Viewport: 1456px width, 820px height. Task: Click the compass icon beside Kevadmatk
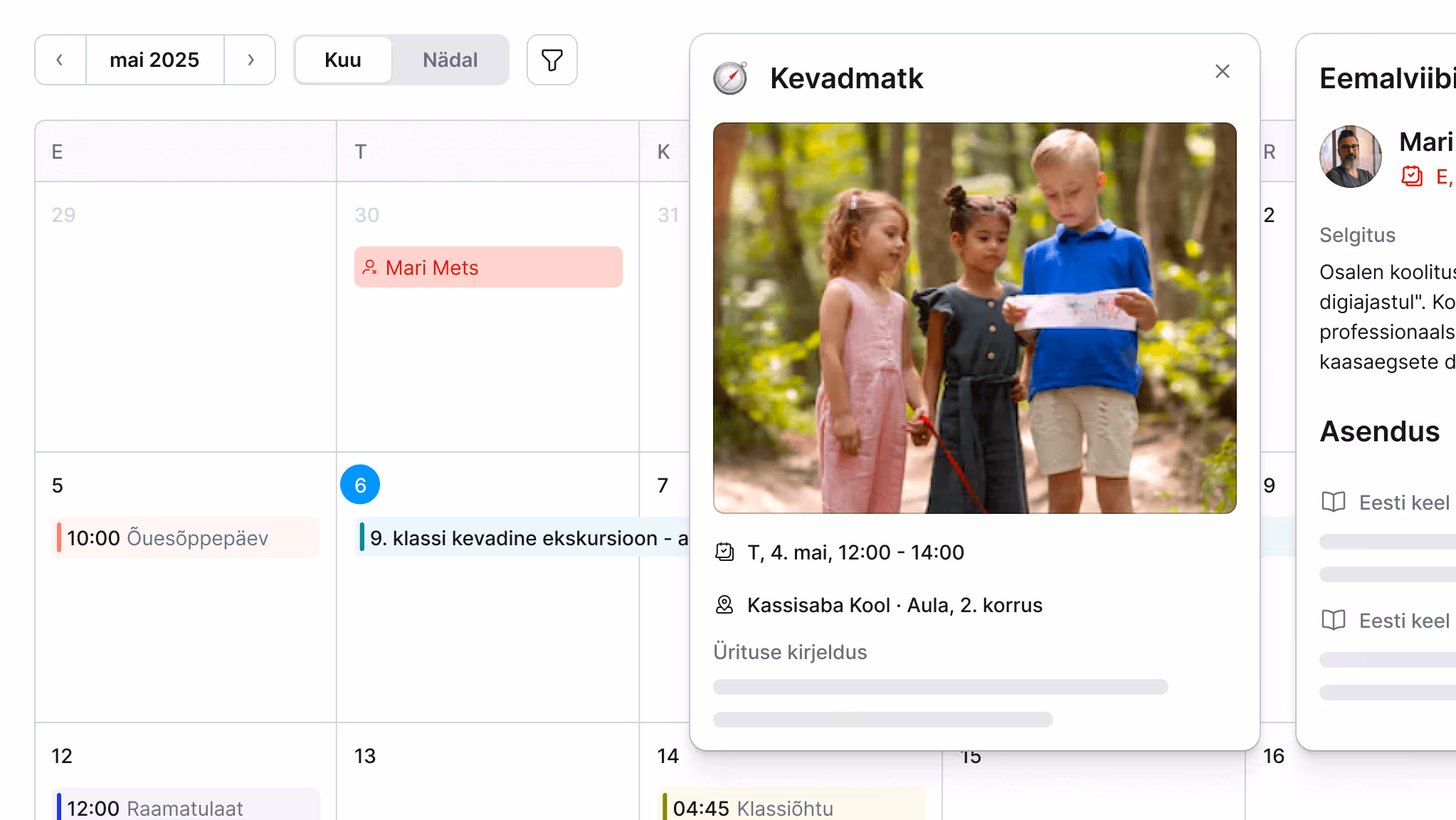(730, 78)
